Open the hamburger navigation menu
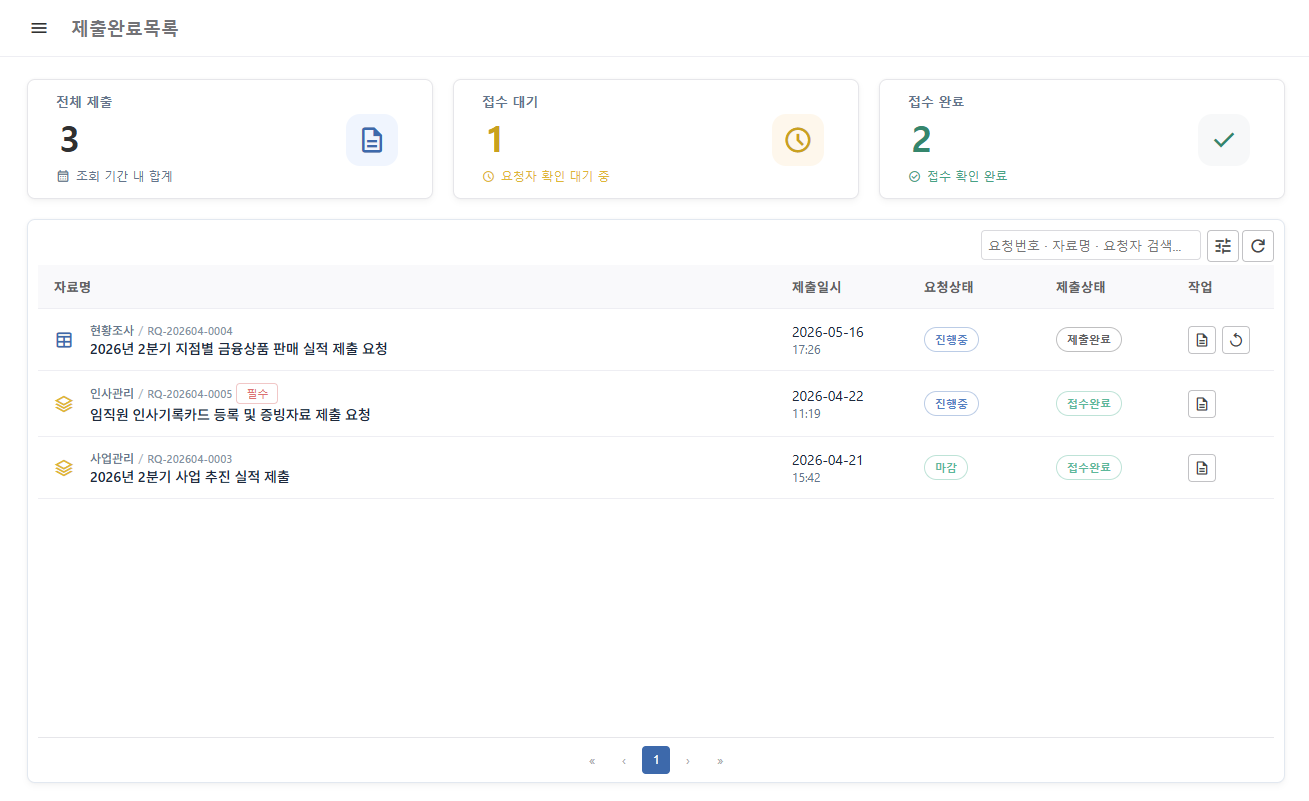Image resolution: width=1309 pixels, height=801 pixels. tap(39, 28)
